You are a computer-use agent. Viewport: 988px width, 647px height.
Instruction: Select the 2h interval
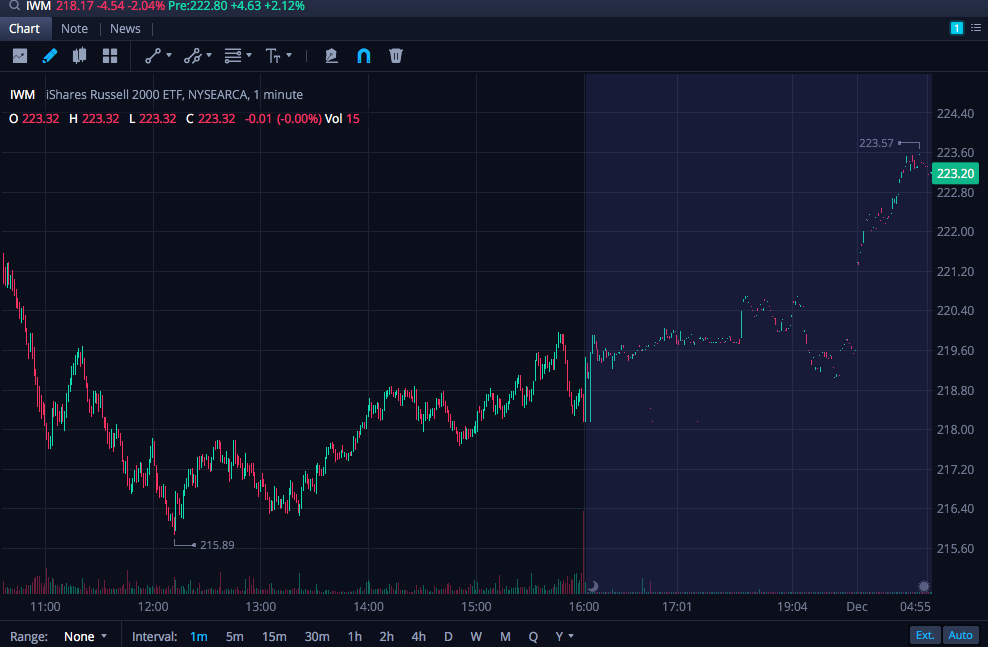pos(386,636)
